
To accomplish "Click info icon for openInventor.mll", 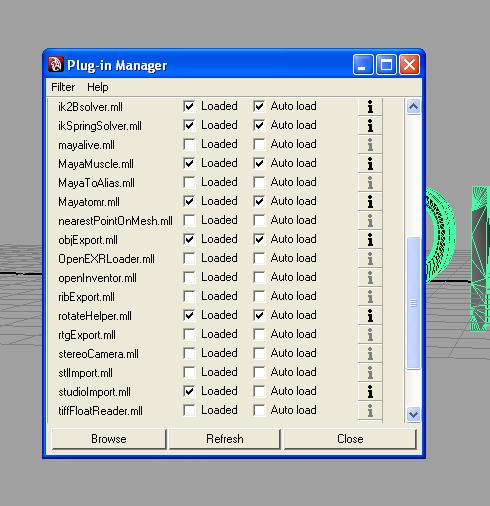I will pos(370,278).
